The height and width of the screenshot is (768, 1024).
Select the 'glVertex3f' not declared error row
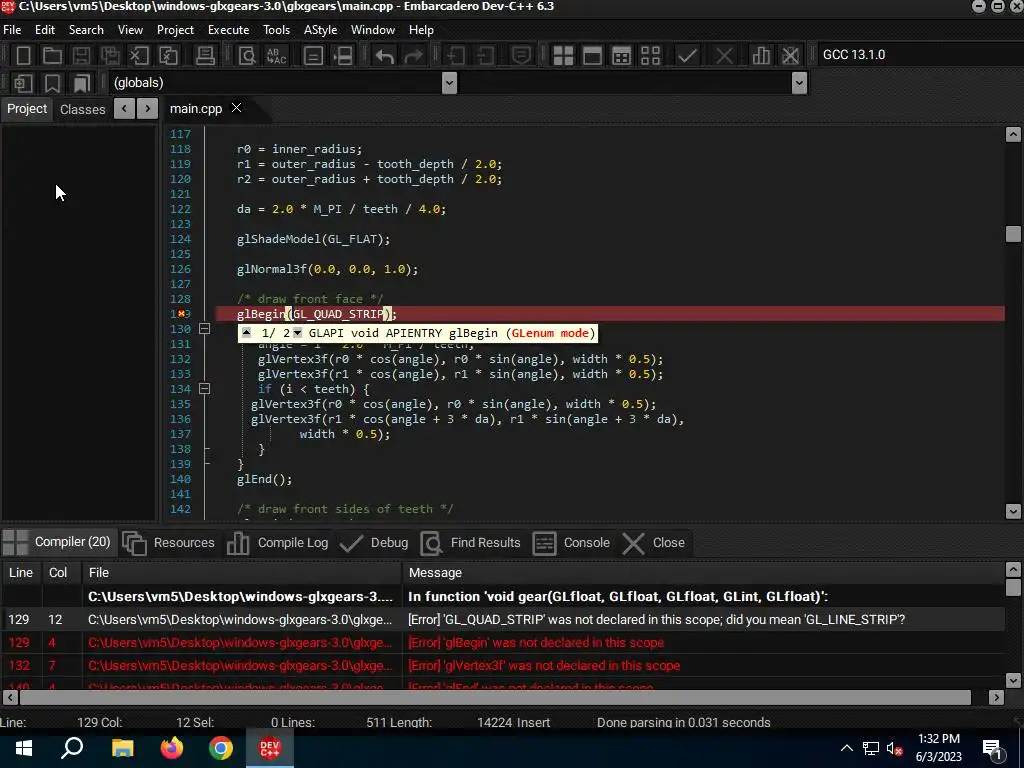(503, 665)
